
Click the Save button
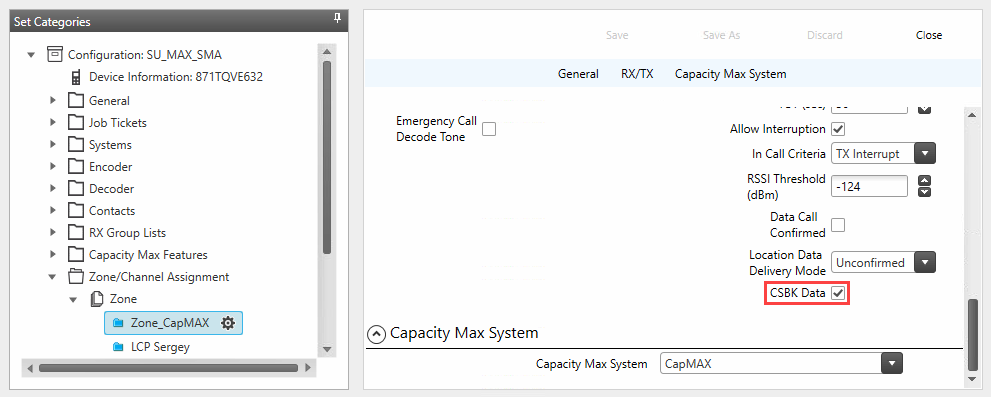click(617, 35)
